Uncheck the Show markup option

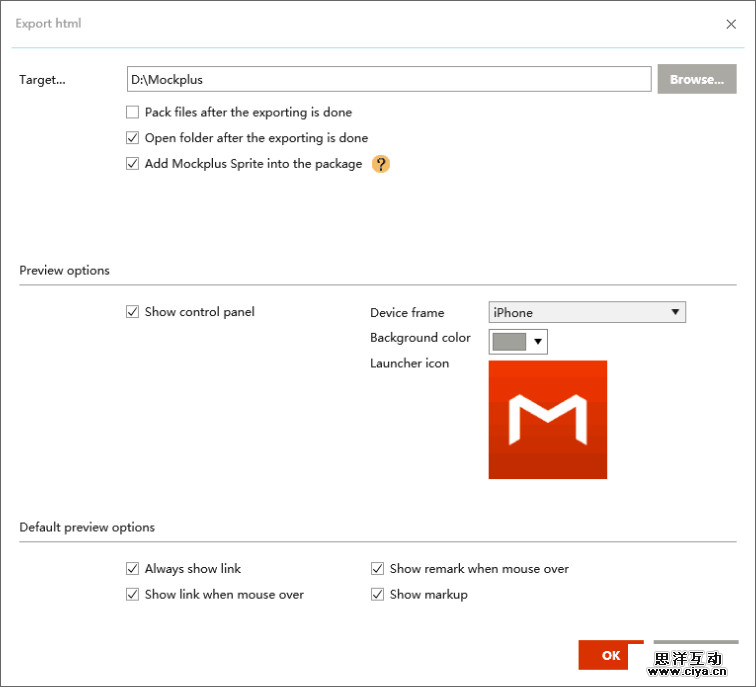coord(378,594)
